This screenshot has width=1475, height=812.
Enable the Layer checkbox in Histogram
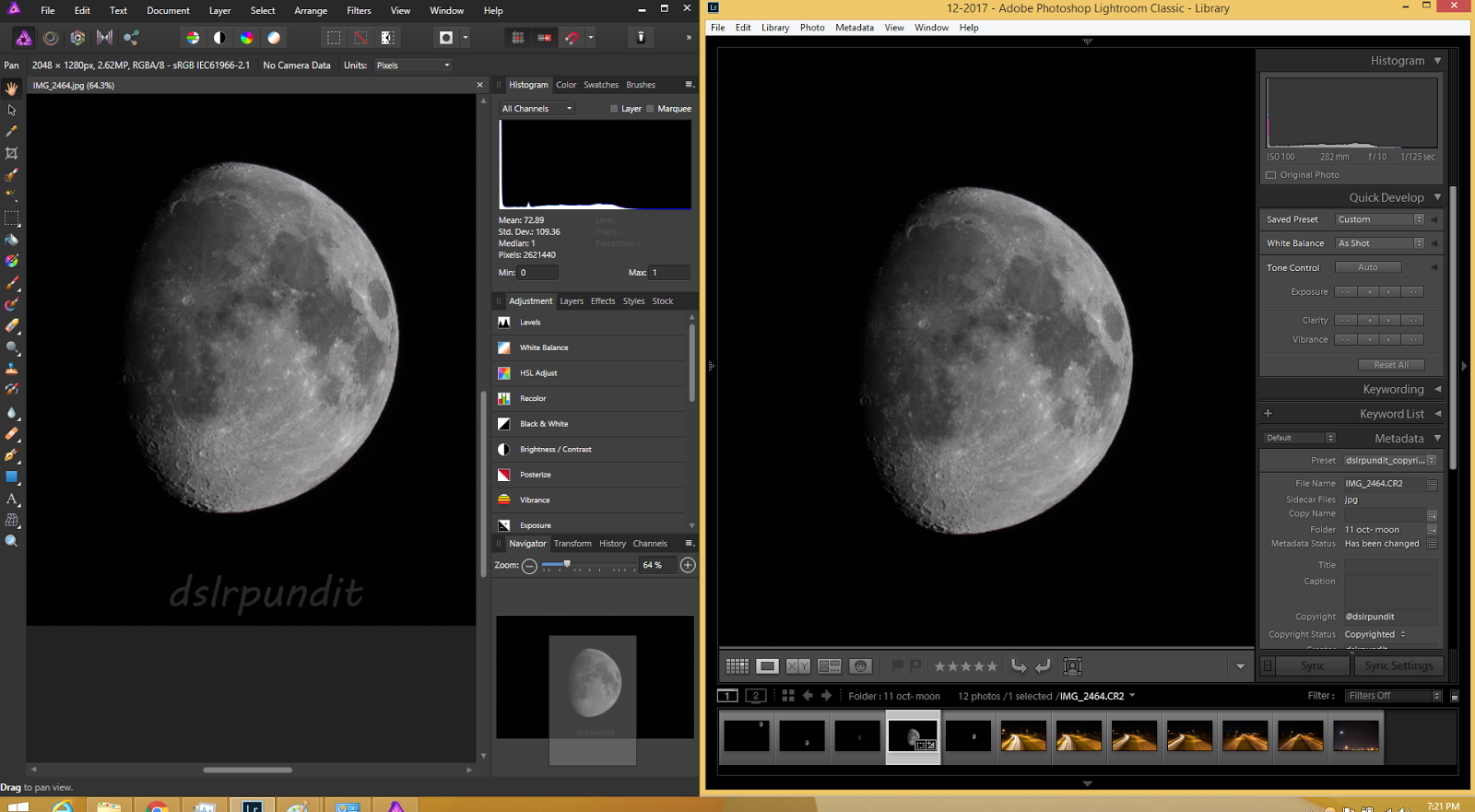click(x=614, y=109)
